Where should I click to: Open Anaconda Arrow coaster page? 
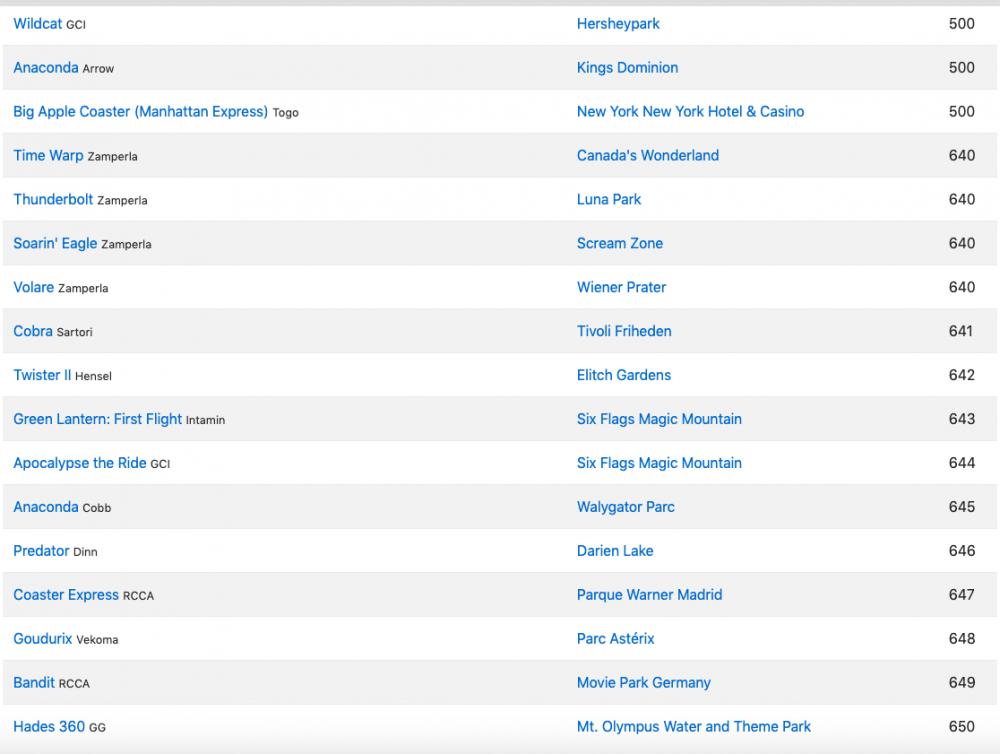pyautogui.click(x=45, y=68)
